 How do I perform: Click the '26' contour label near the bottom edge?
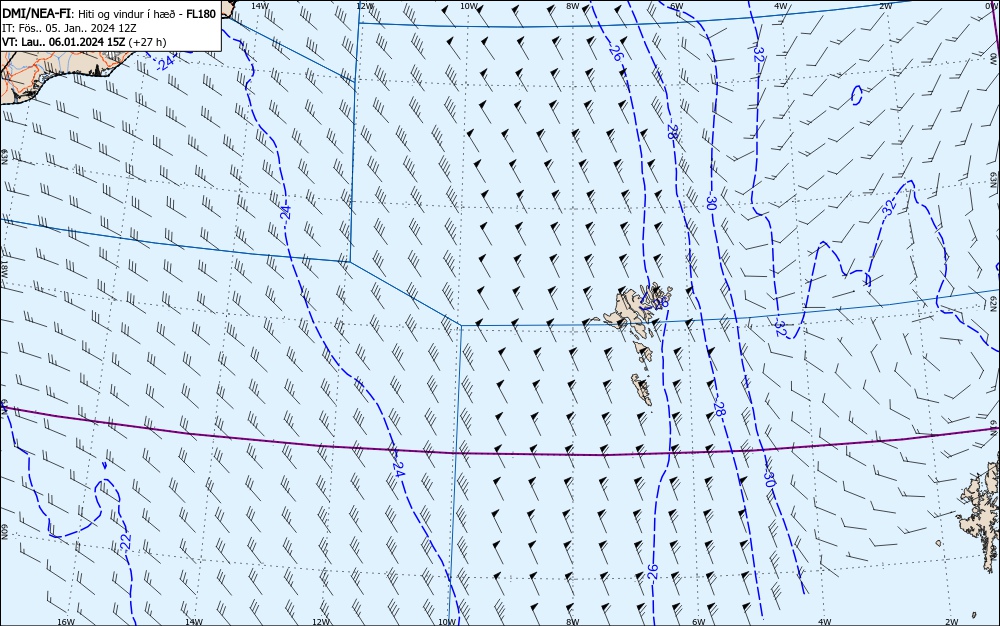tap(652, 571)
